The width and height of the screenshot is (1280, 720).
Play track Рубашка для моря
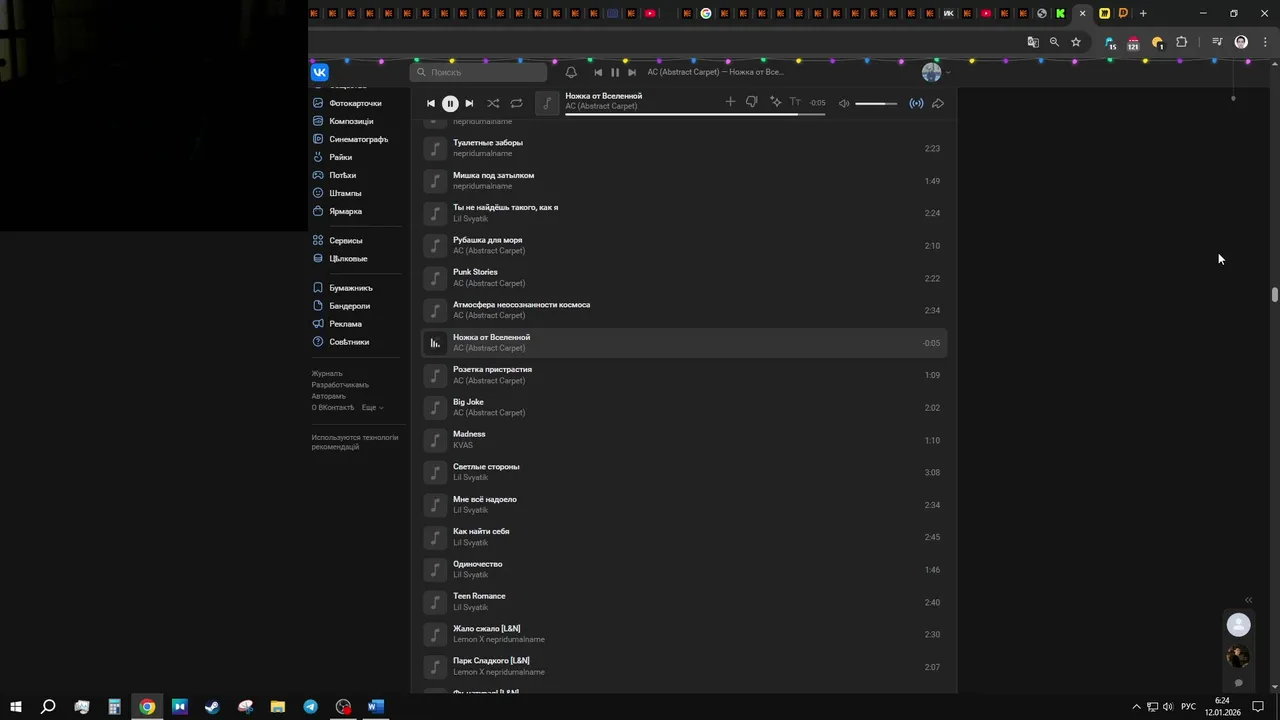click(684, 245)
